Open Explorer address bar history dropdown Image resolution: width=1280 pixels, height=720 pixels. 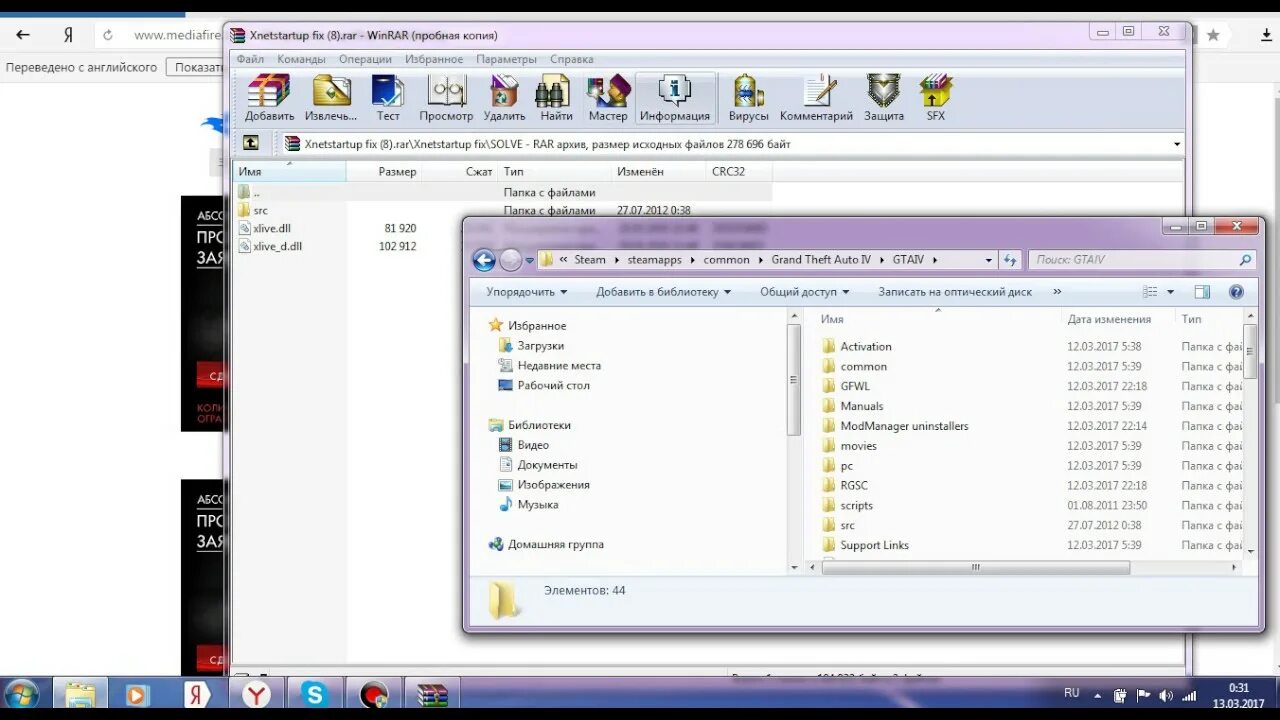click(x=989, y=260)
